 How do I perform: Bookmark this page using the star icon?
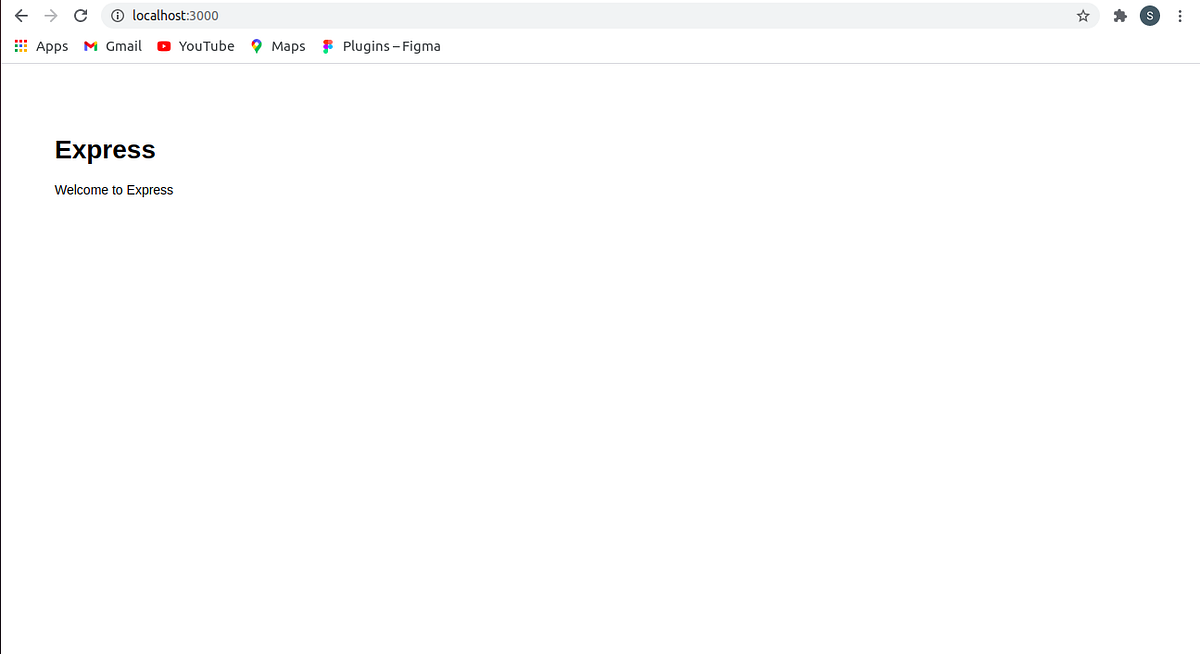(x=1083, y=15)
